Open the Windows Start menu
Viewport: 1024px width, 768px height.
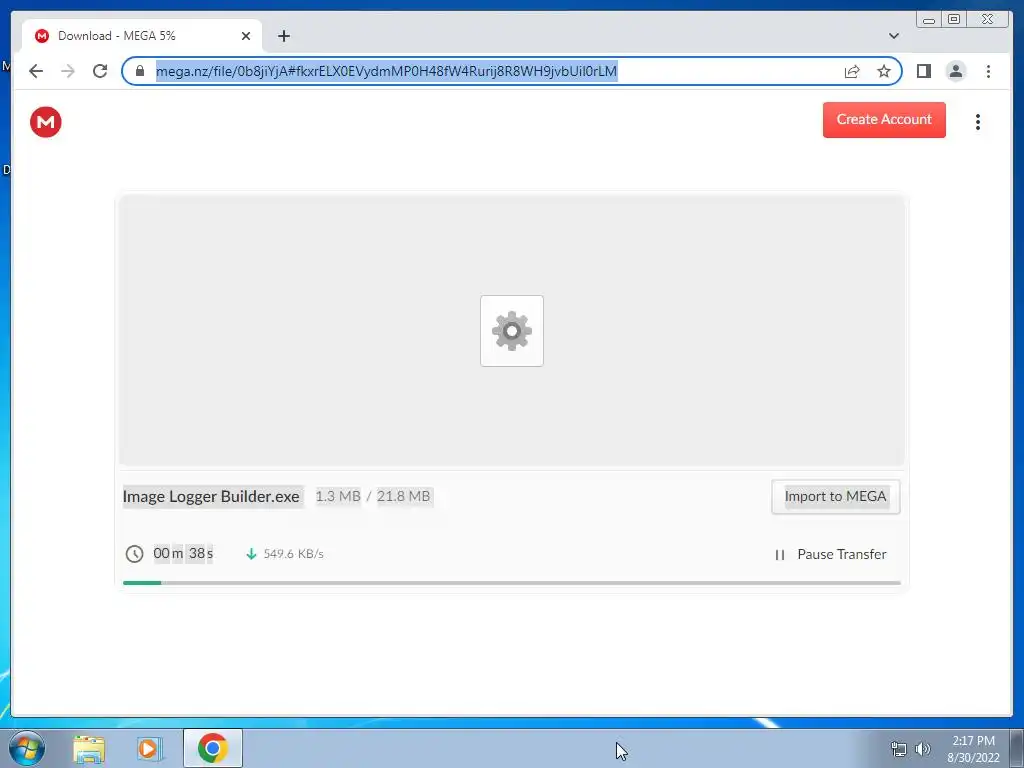coord(27,748)
